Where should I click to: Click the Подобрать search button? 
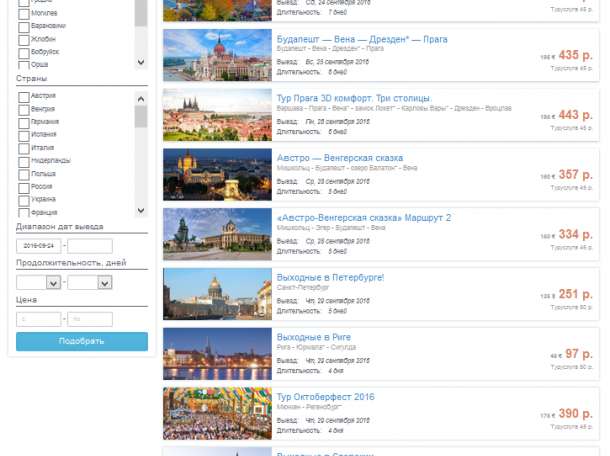(82, 341)
